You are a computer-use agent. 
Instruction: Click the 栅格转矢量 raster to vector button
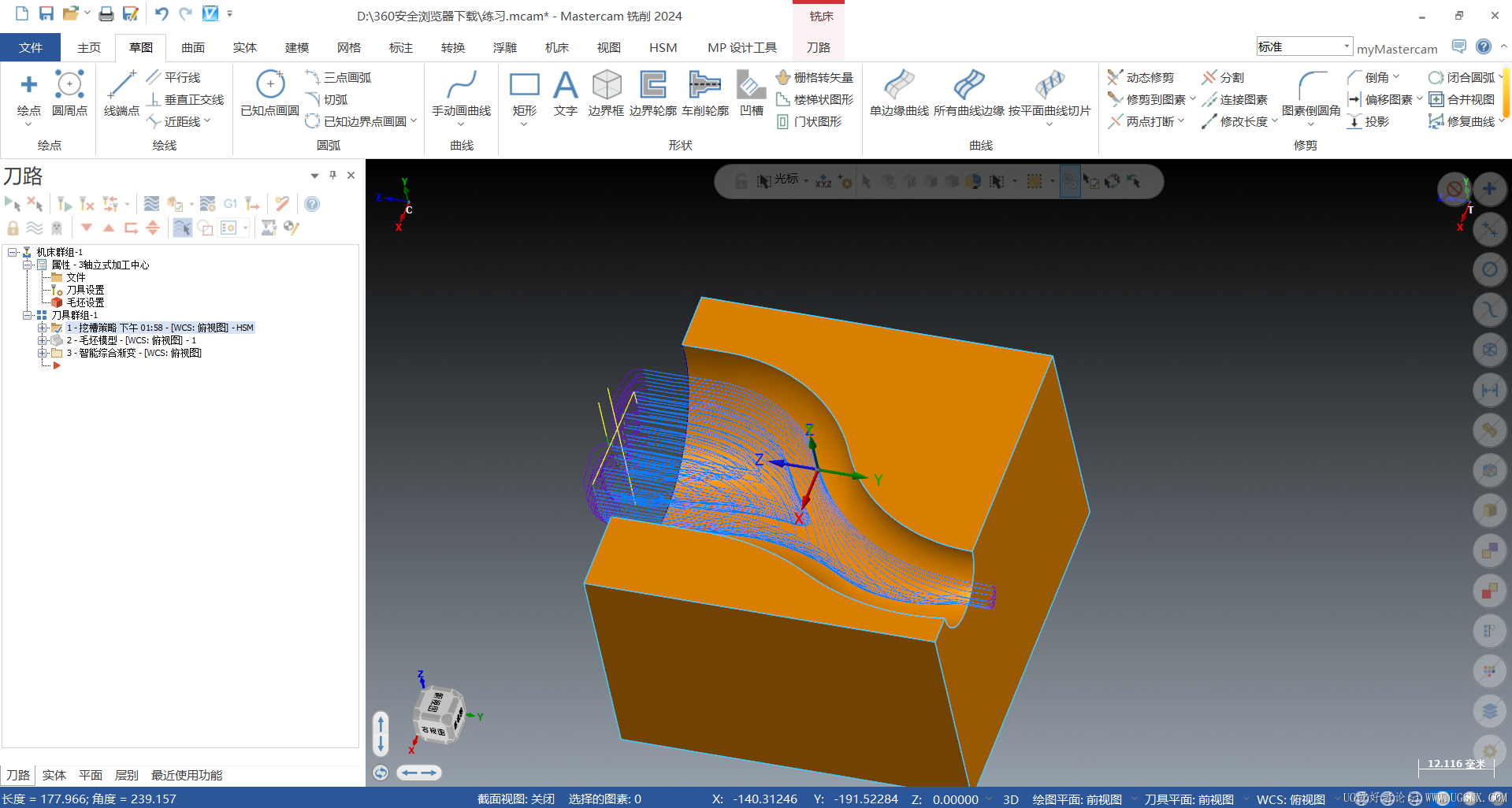tap(815, 77)
